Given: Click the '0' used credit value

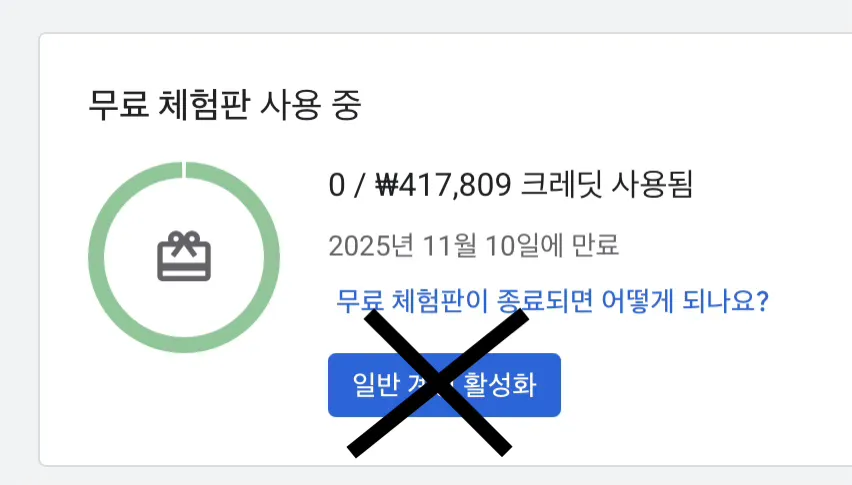Looking at the screenshot, I should click(337, 185).
